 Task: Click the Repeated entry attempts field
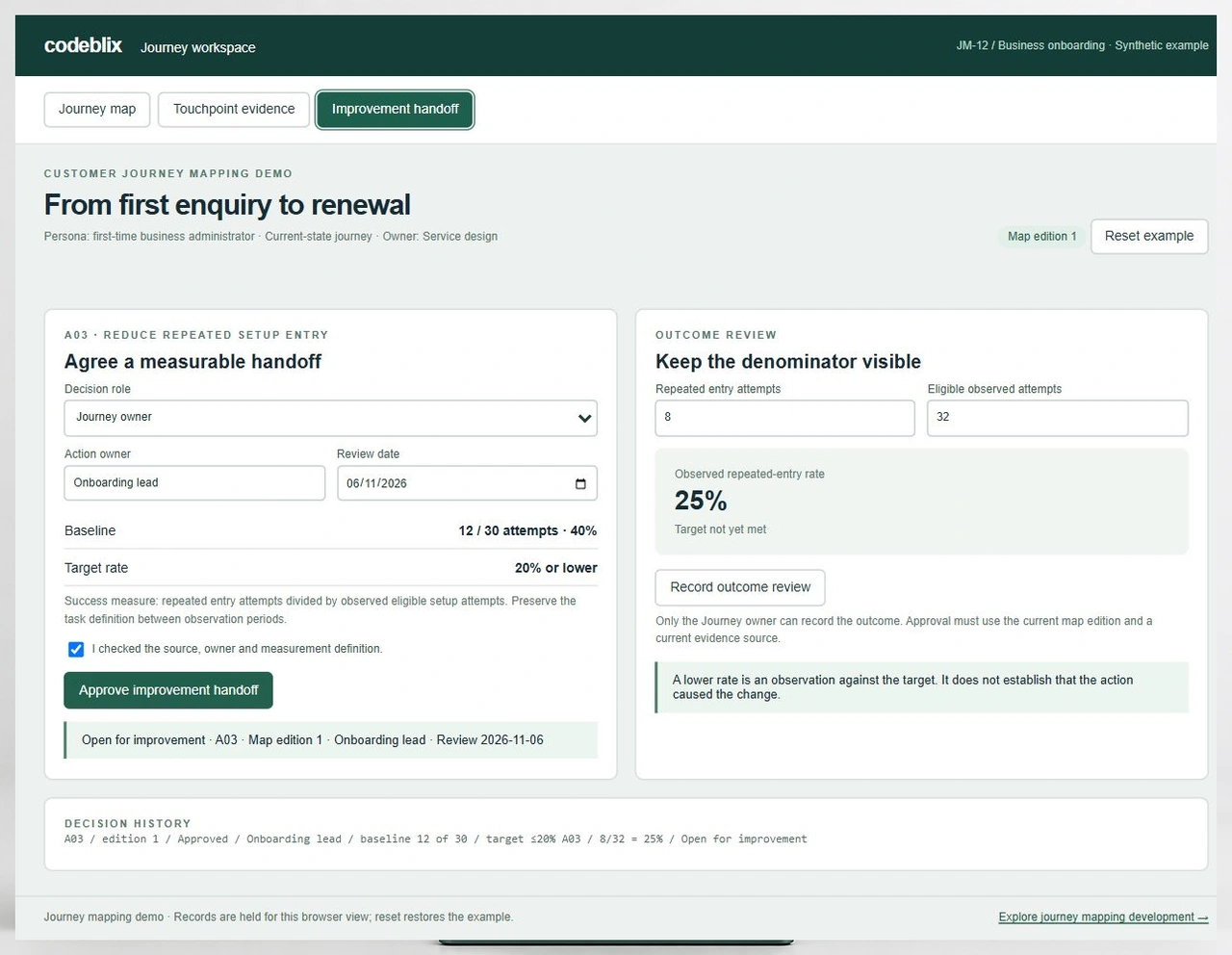[x=785, y=418]
